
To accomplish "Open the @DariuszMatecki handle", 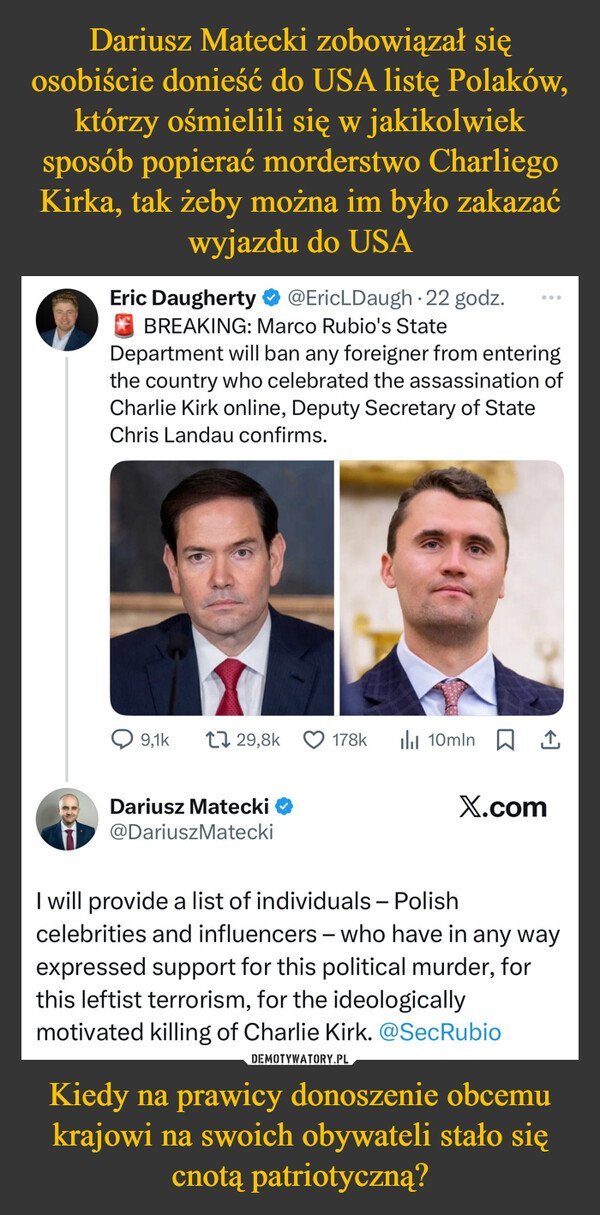I will click(190, 831).
